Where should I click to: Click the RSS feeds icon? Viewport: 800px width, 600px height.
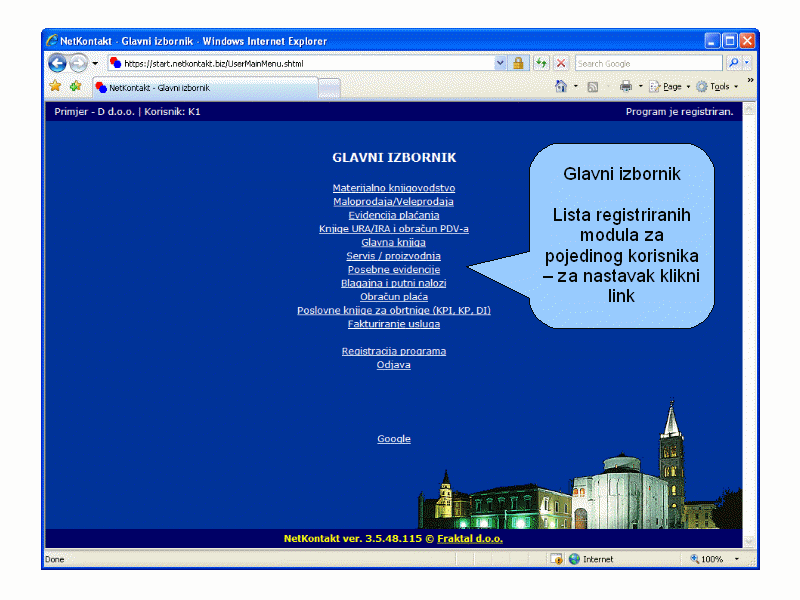[x=592, y=87]
